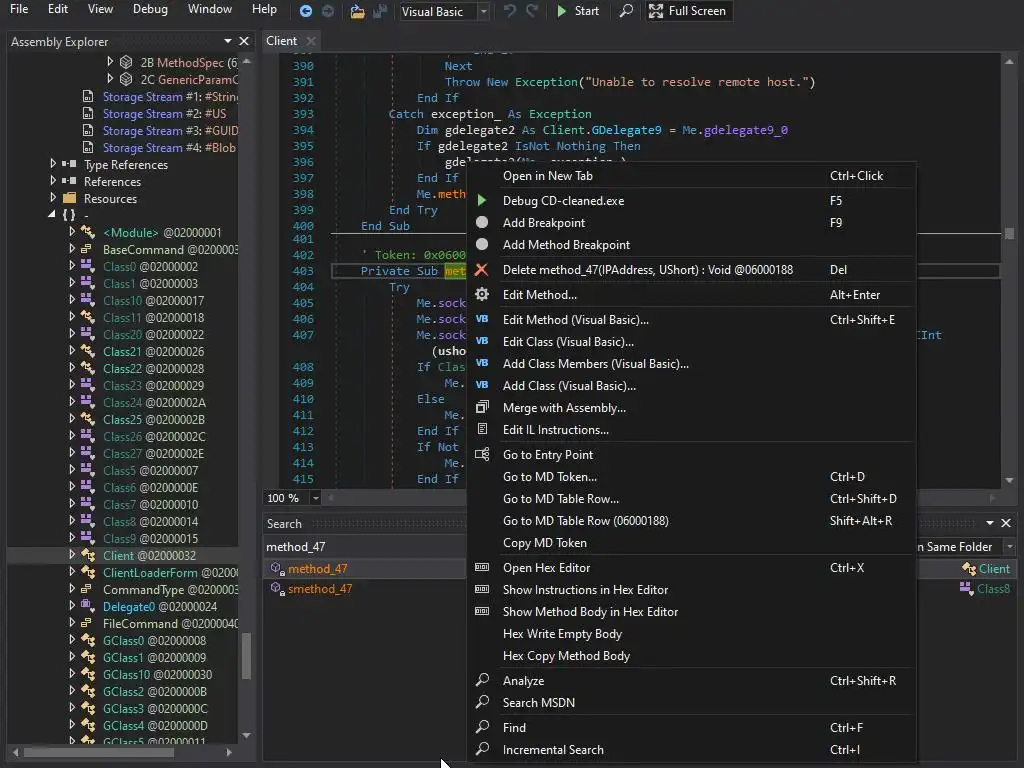The height and width of the screenshot is (768, 1024).
Task: Choose Edit IL Instructions from context menu
Action: [x=555, y=430]
